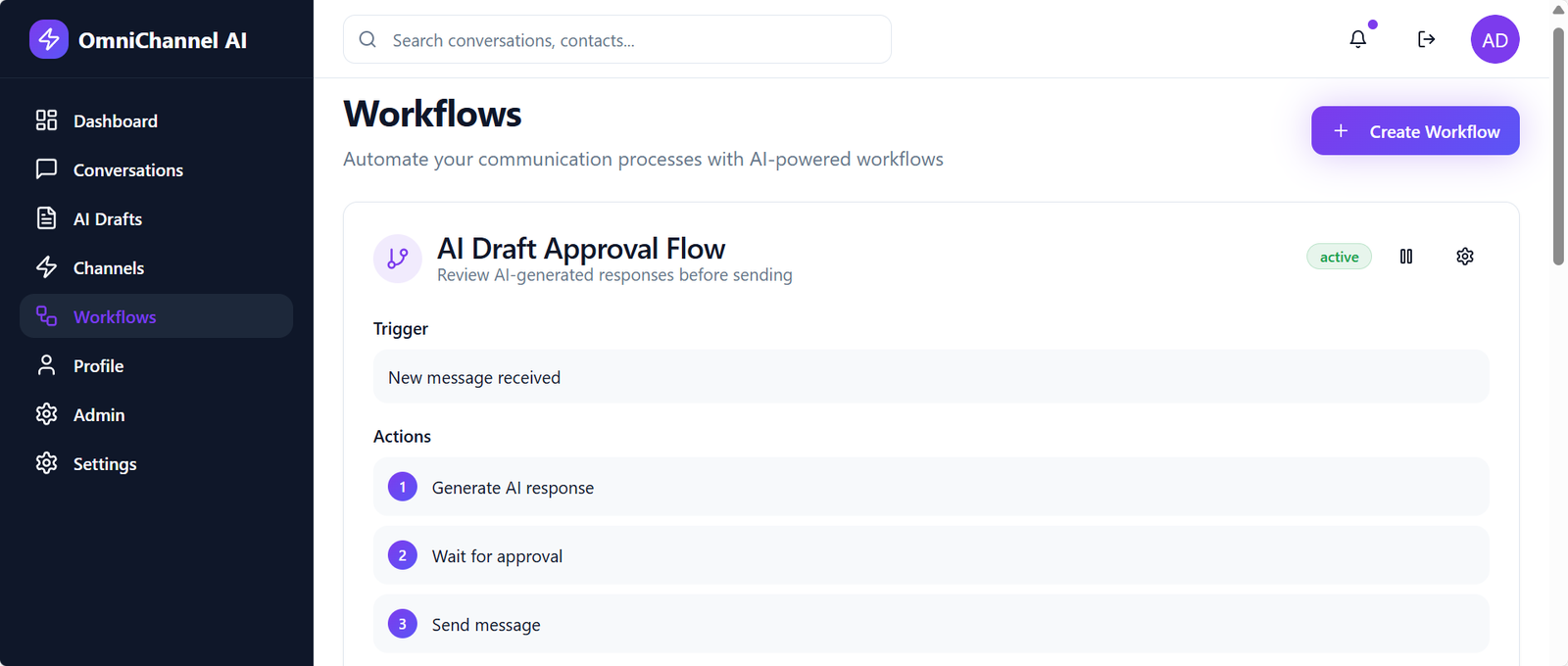Click the workflow branch icon
This screenshot has height=666, width=1568.
(x=397, y=259)
